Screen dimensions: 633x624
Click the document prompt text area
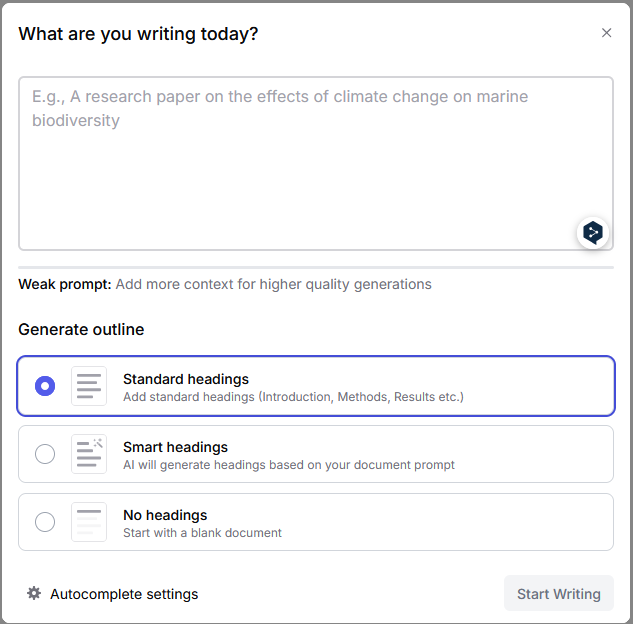click(300, 160)
